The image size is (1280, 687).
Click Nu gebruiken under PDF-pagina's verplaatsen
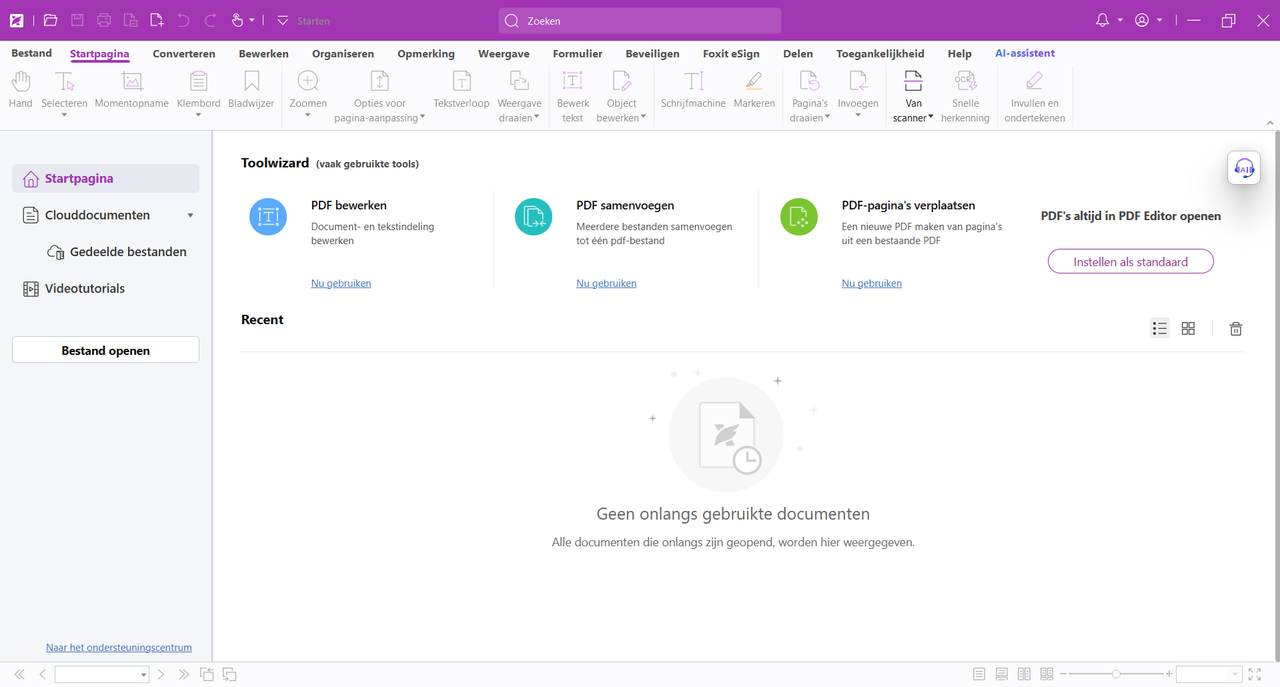pyautogui.click(x=872, y=284)
